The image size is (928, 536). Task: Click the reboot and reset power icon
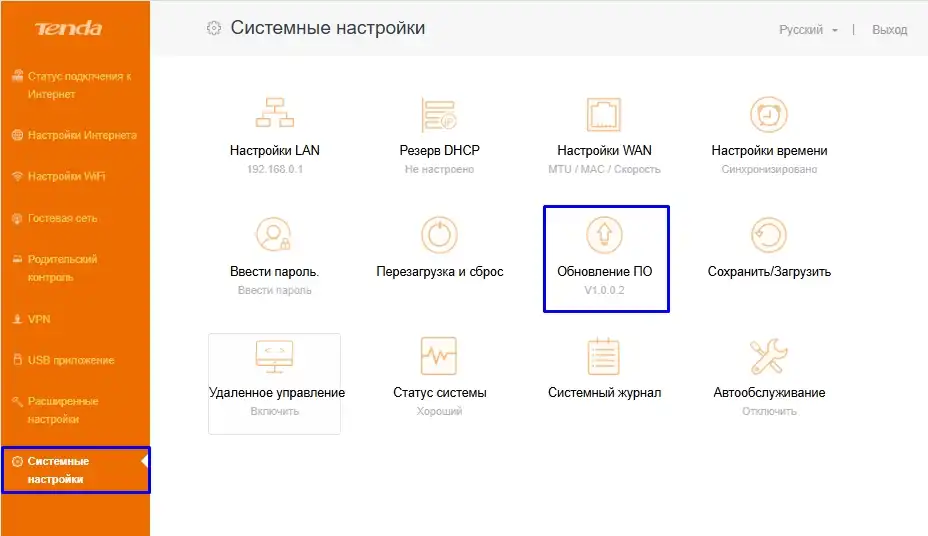[439, 235]
